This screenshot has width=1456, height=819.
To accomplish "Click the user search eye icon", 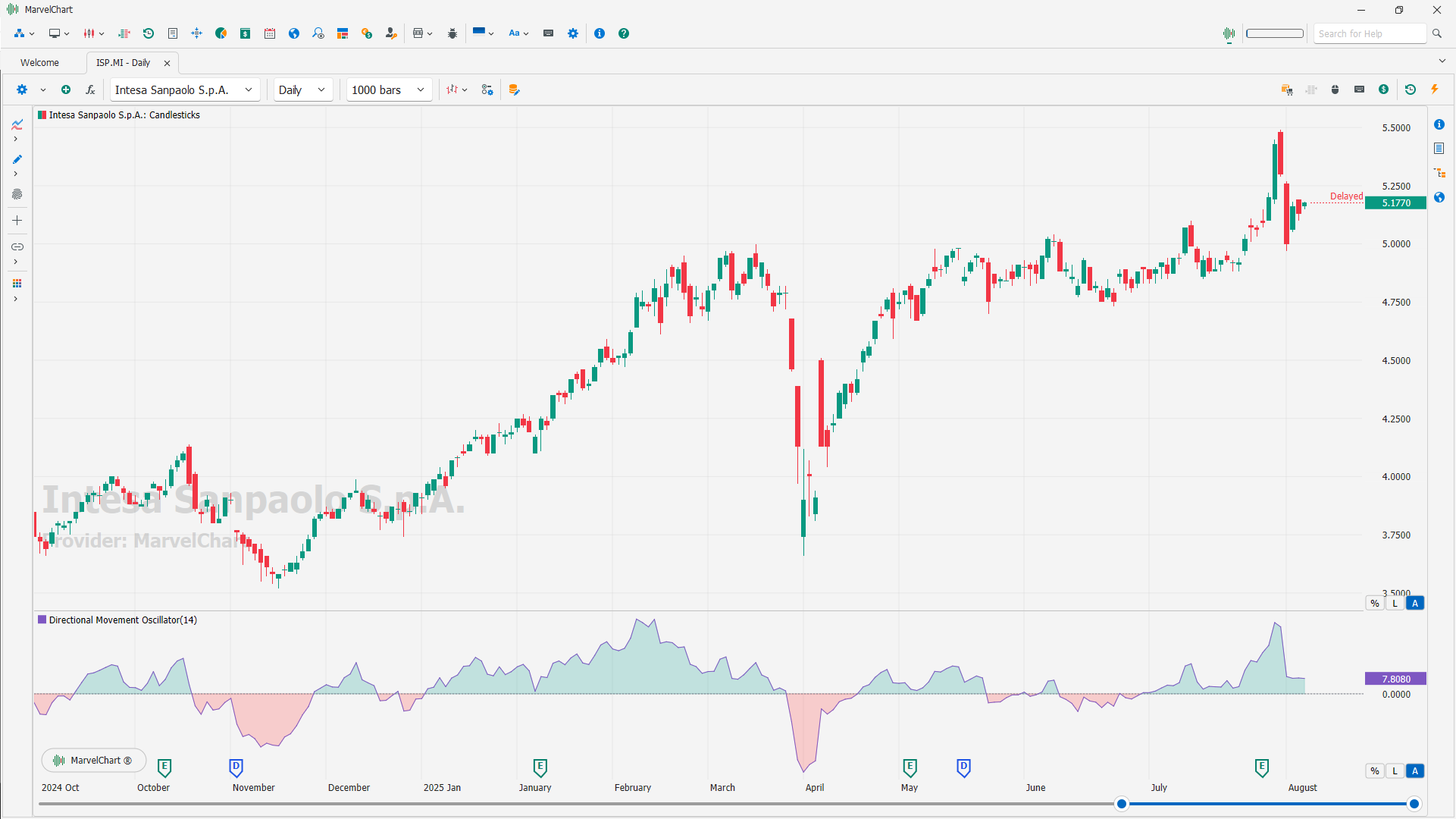I will click(318, 33).
